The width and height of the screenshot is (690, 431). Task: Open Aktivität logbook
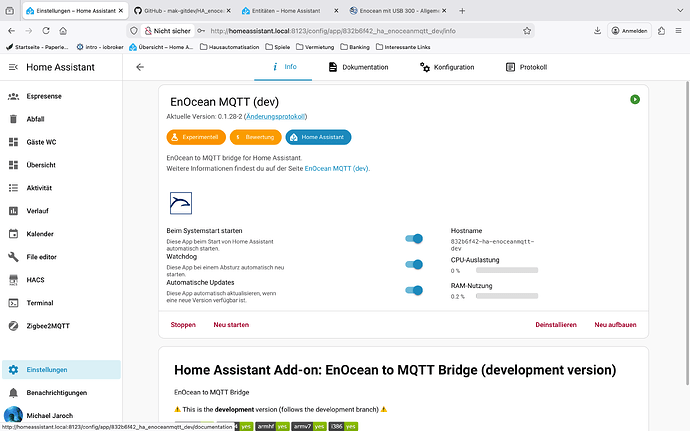tap(61, 188)
